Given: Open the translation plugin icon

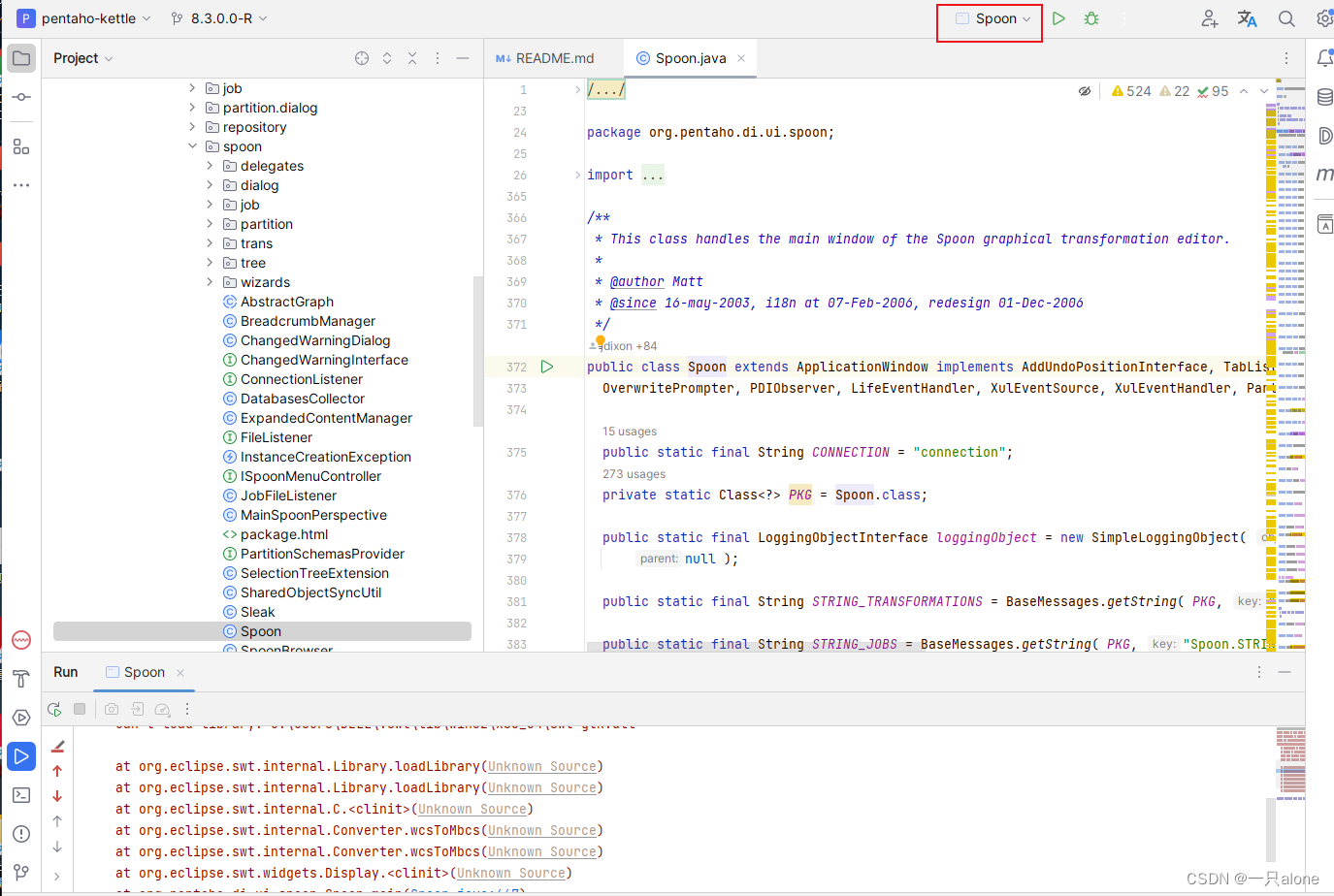Looking at the screenshot, I should coord(1248,18).
